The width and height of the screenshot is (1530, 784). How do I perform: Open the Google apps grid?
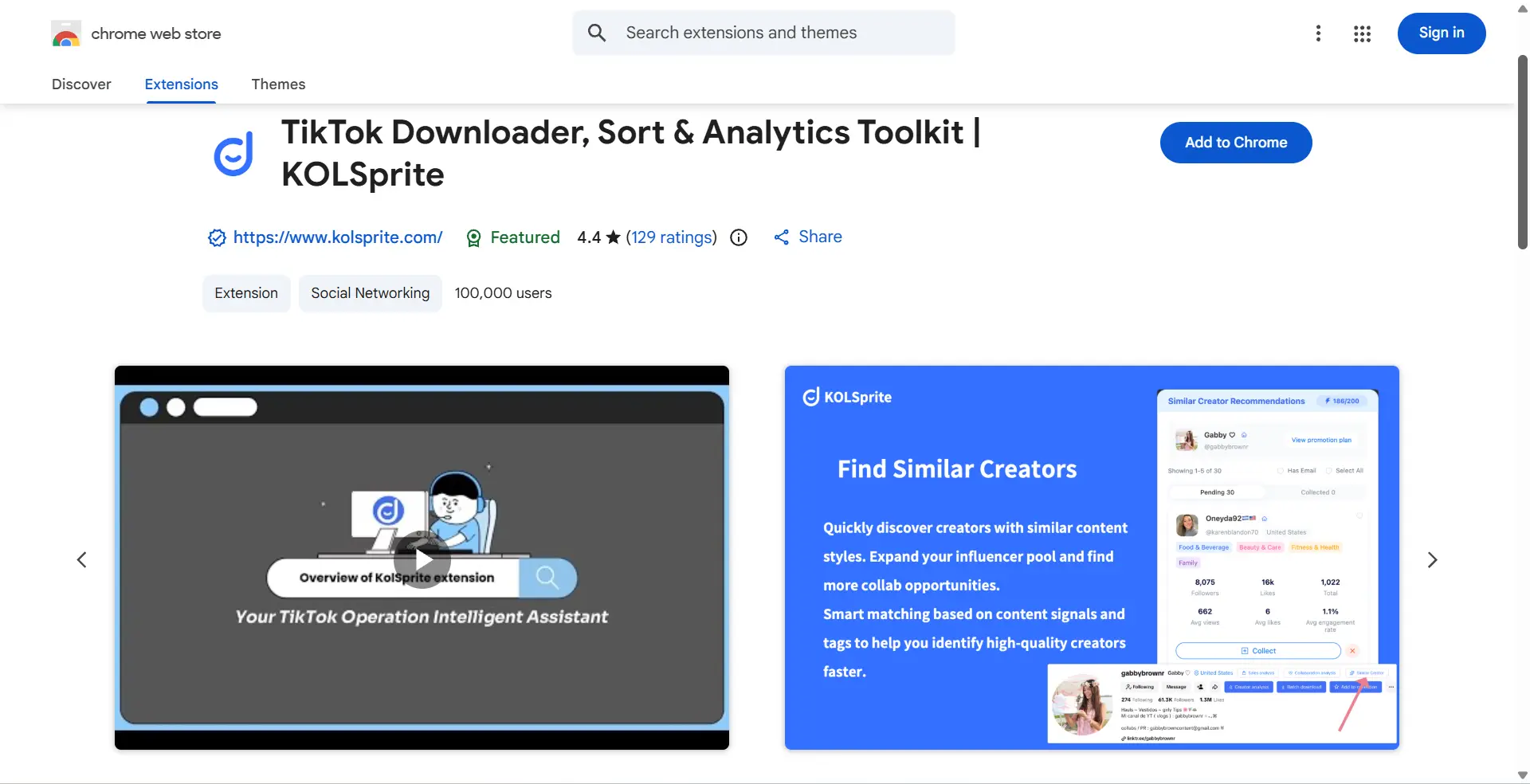click(x=1362, y=33)
